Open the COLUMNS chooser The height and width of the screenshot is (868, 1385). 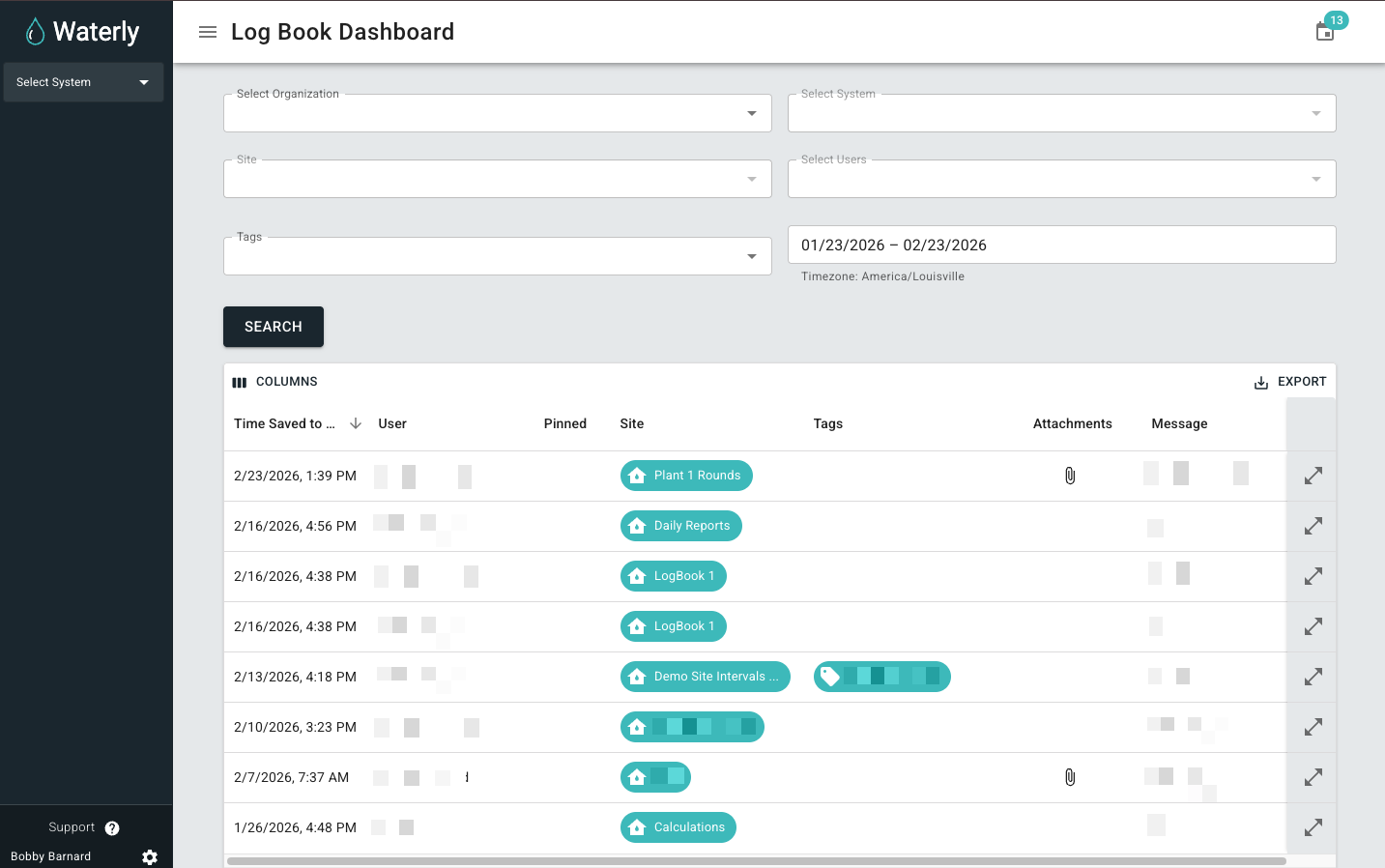275,382
